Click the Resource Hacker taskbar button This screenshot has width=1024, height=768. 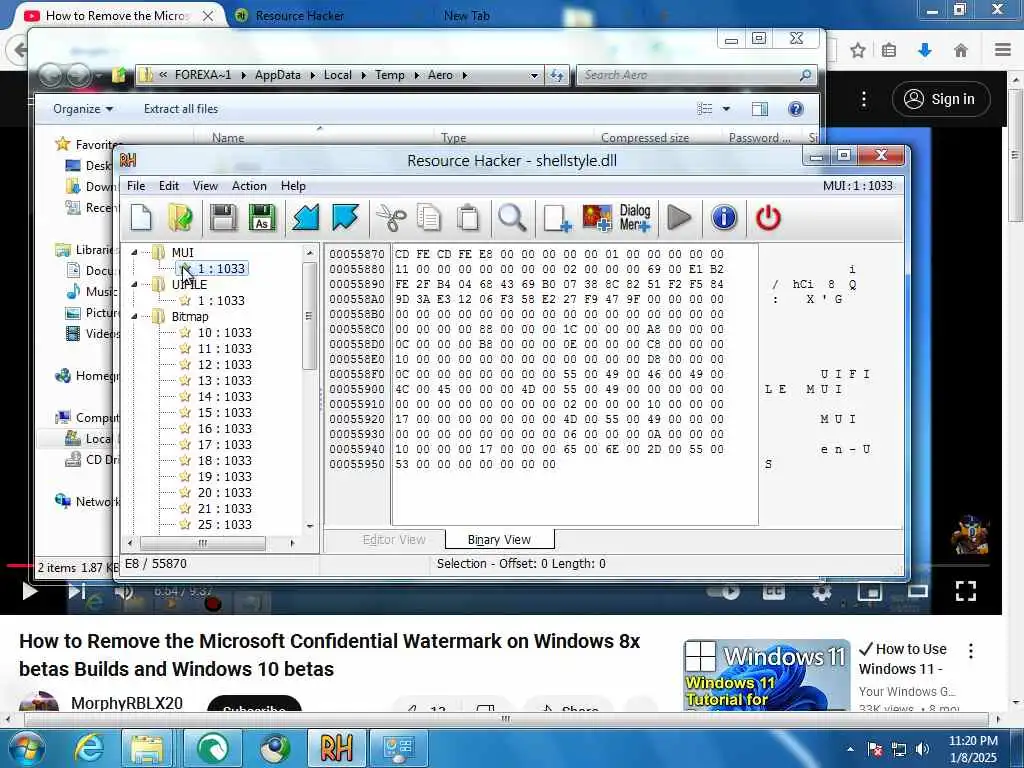pos(336,748)
